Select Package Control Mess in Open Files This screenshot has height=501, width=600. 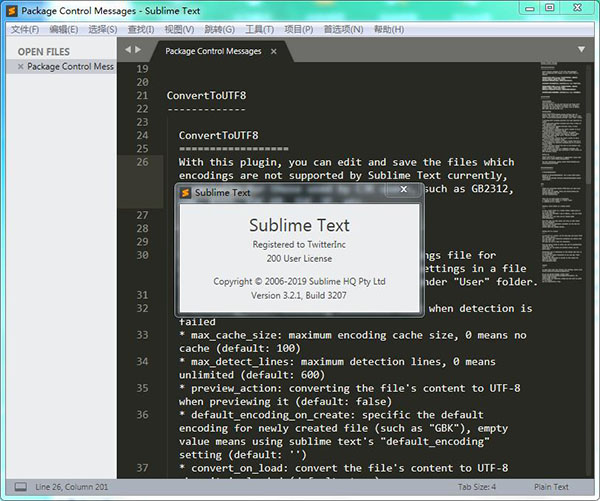tap(70, 67)
